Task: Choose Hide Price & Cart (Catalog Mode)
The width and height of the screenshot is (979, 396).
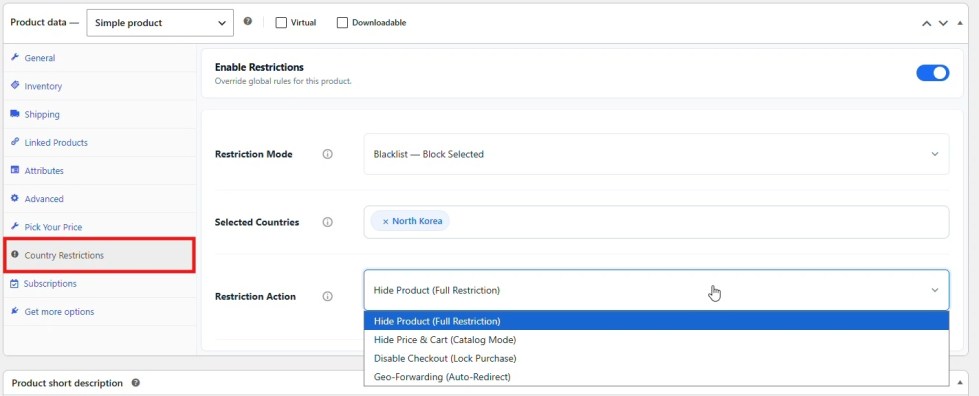Action: [x=656, y=340]
